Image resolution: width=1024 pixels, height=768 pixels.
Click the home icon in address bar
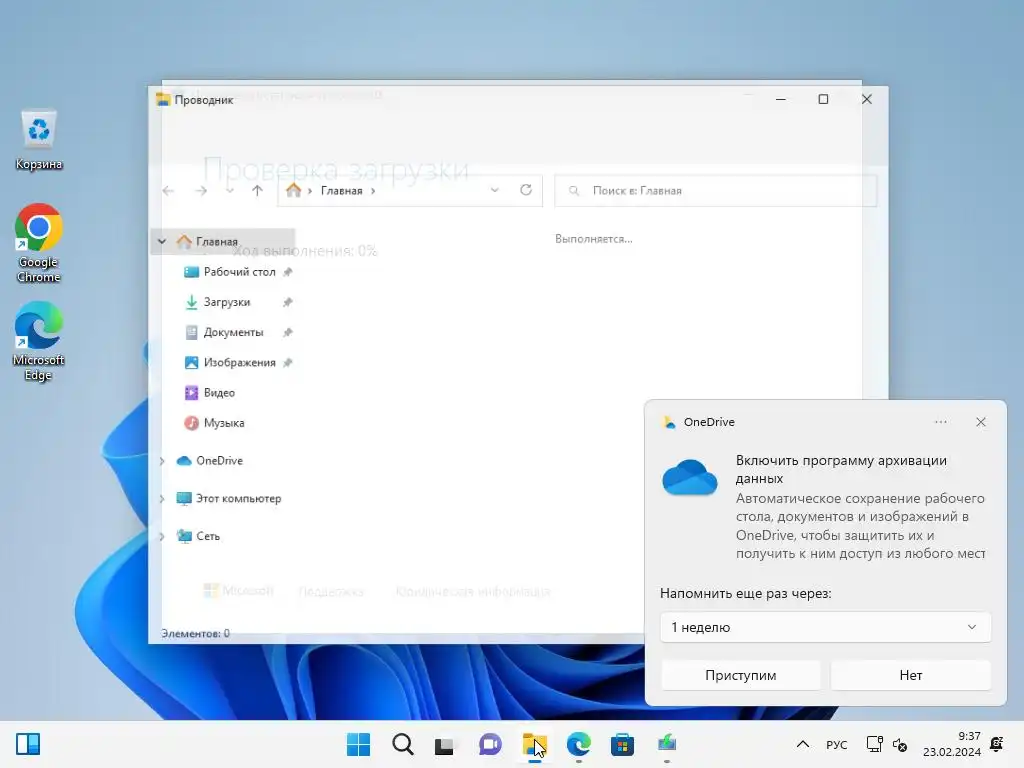[x=294, y=190]
